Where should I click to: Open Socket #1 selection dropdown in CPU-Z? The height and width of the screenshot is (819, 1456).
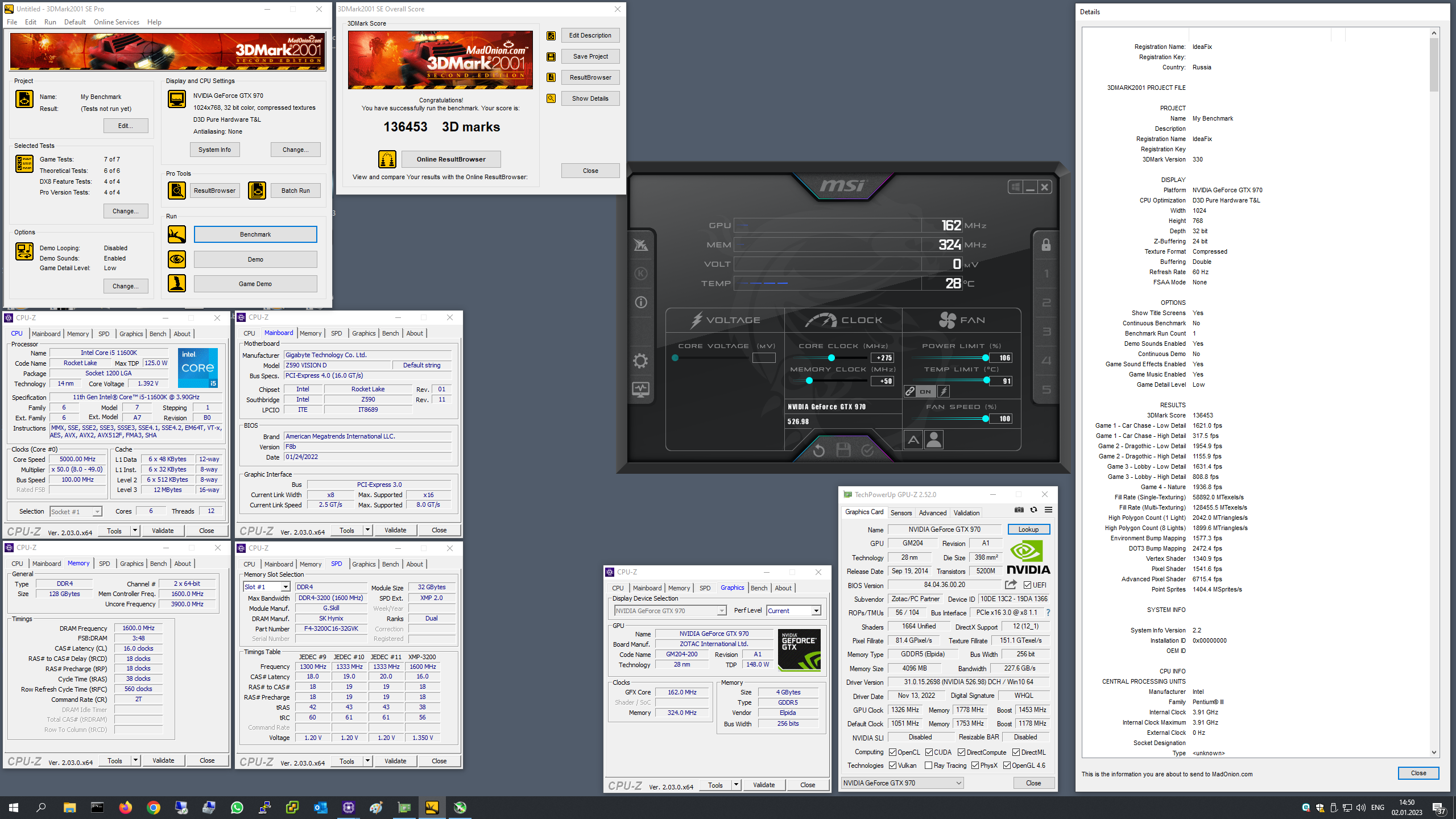(x=76, y=511)
